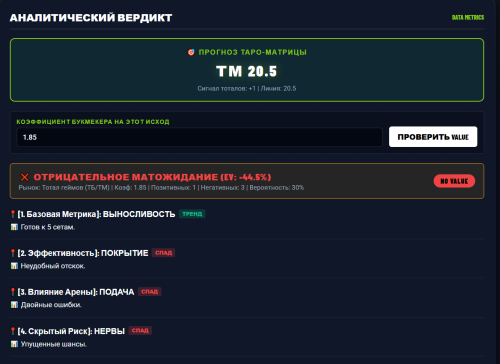Click the bookmaker coefficient input field

click(199, 137)
